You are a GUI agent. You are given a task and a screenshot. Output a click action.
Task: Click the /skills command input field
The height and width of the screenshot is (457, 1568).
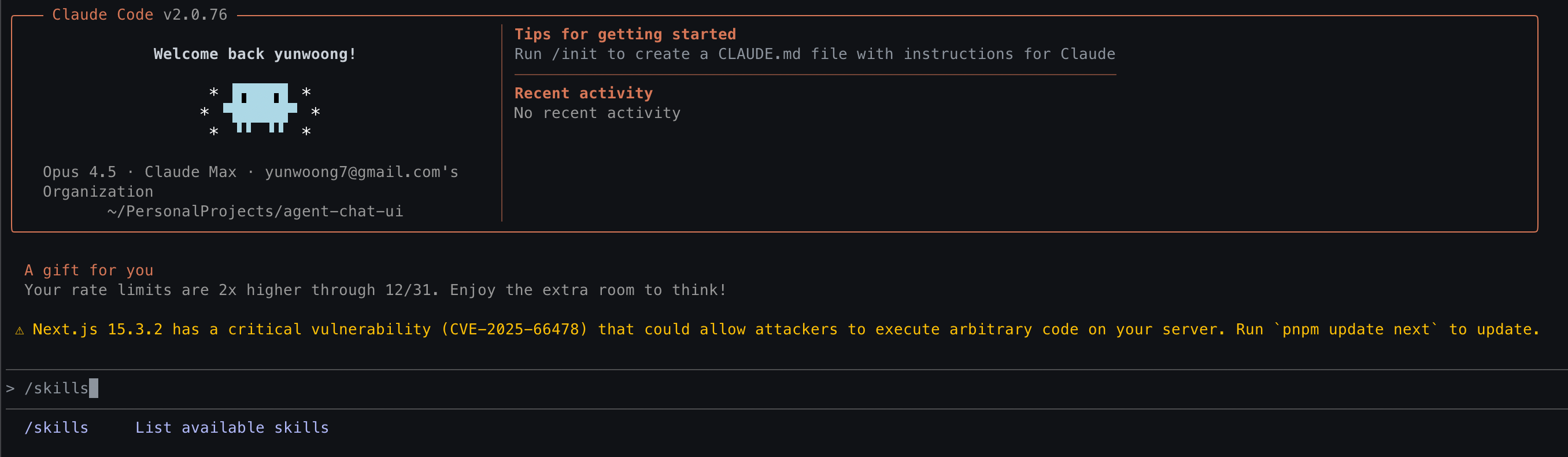(x=784, y=388)
